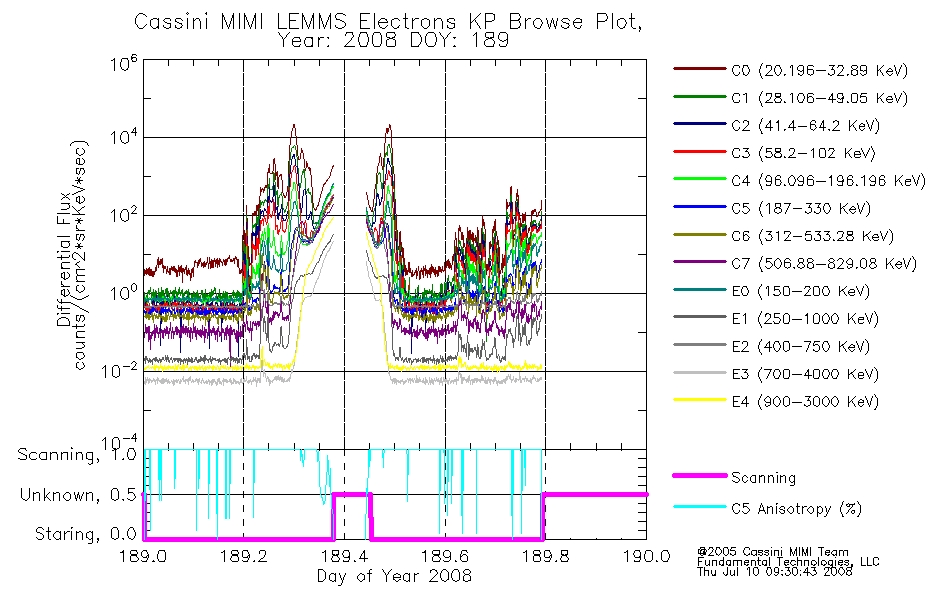Click the 10^6 y-axis tick label
This screenshot has height=600, width=950.
tap(124, 63)
